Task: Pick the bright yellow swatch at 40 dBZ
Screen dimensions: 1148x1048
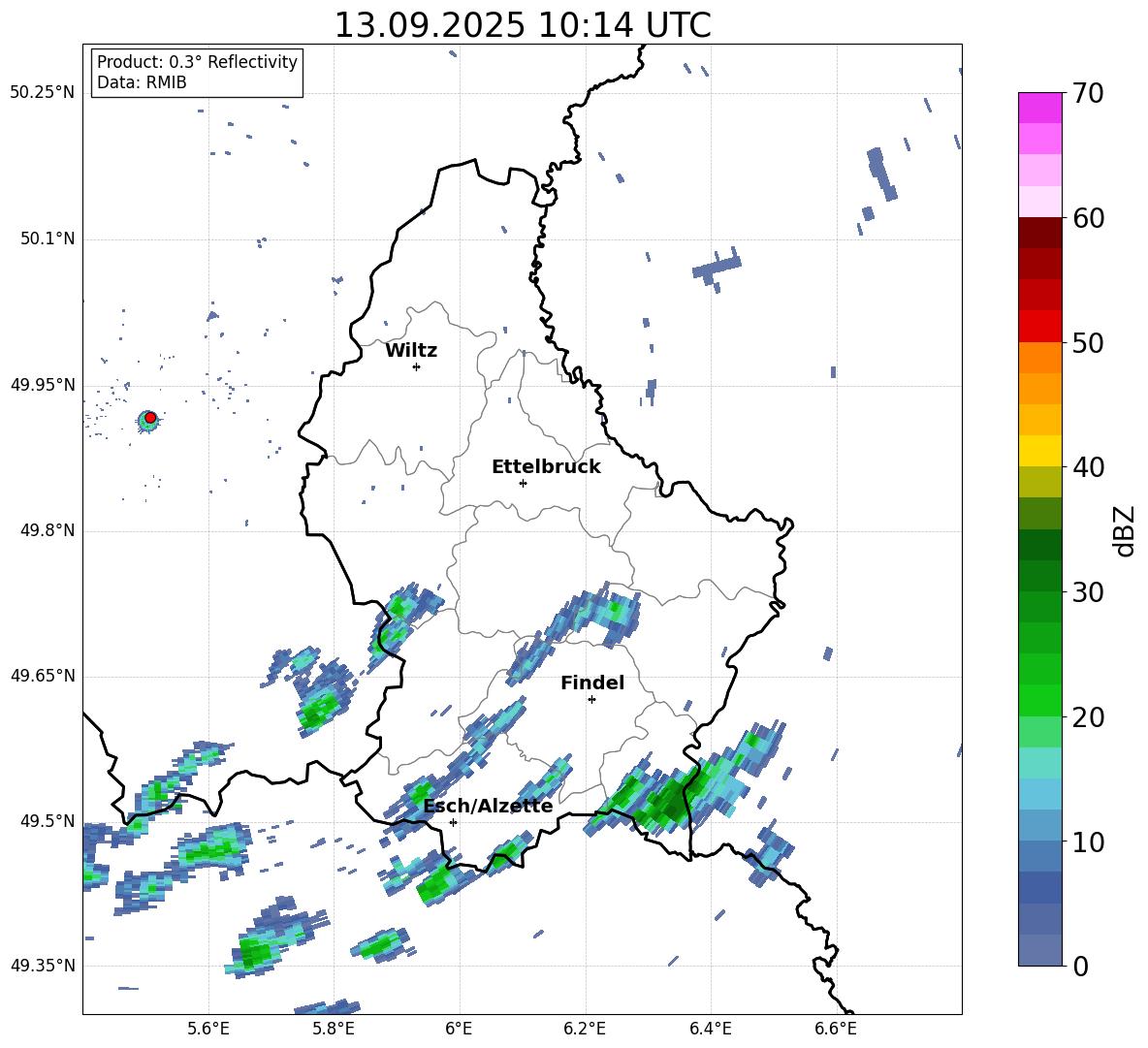Action: 1040,451
